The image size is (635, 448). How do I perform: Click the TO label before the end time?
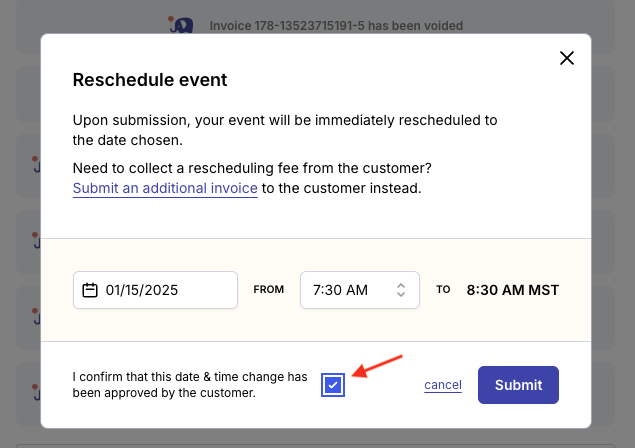(x=443, y=290)
